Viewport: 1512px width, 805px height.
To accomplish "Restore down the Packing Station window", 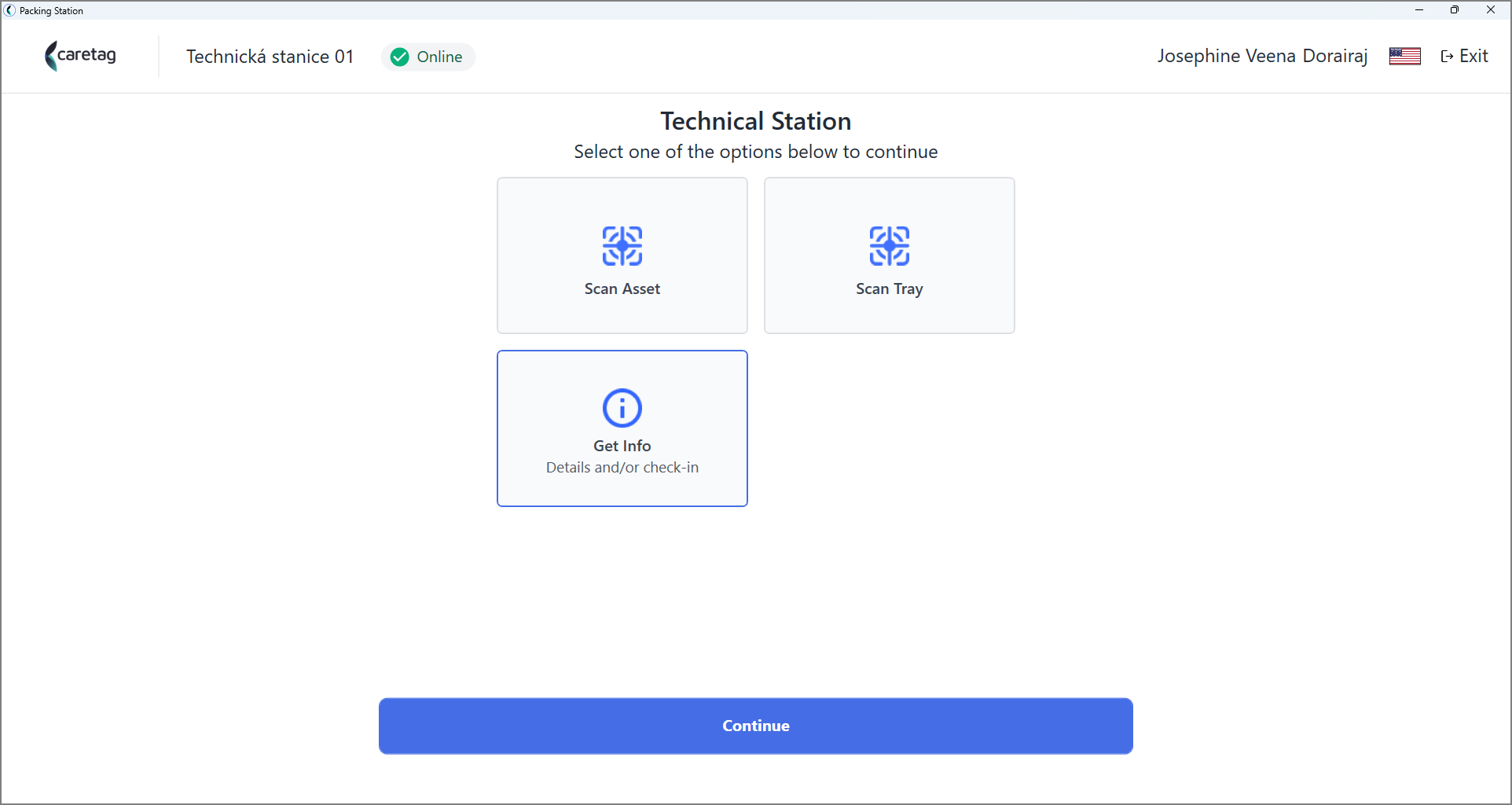I will pyautogui.click(x=1455, y=9).
